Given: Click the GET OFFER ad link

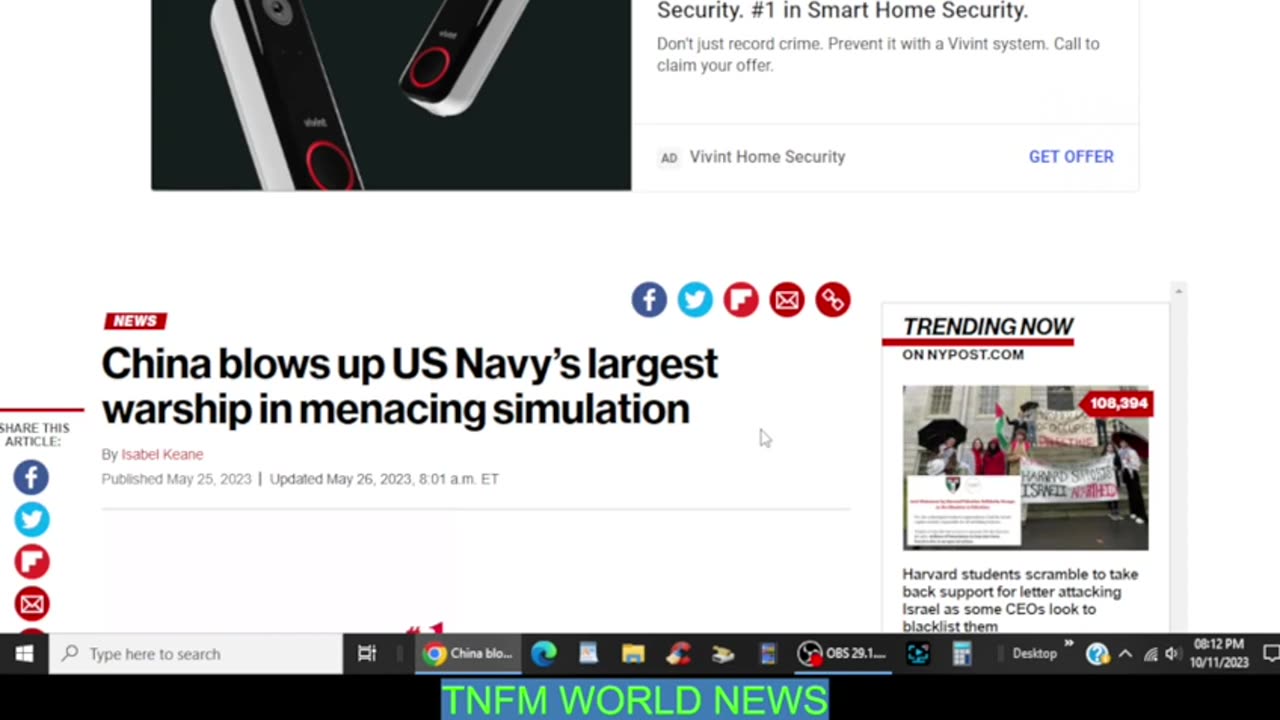Looking at the screenshot, I should point(1071,157).
